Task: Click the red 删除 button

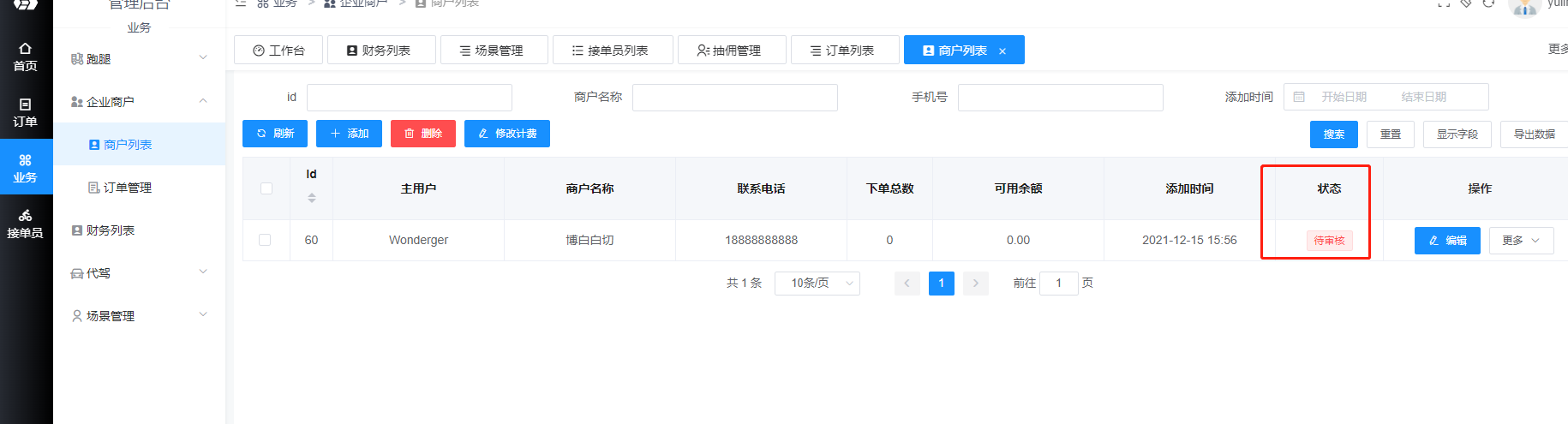Action: [423, 134]
